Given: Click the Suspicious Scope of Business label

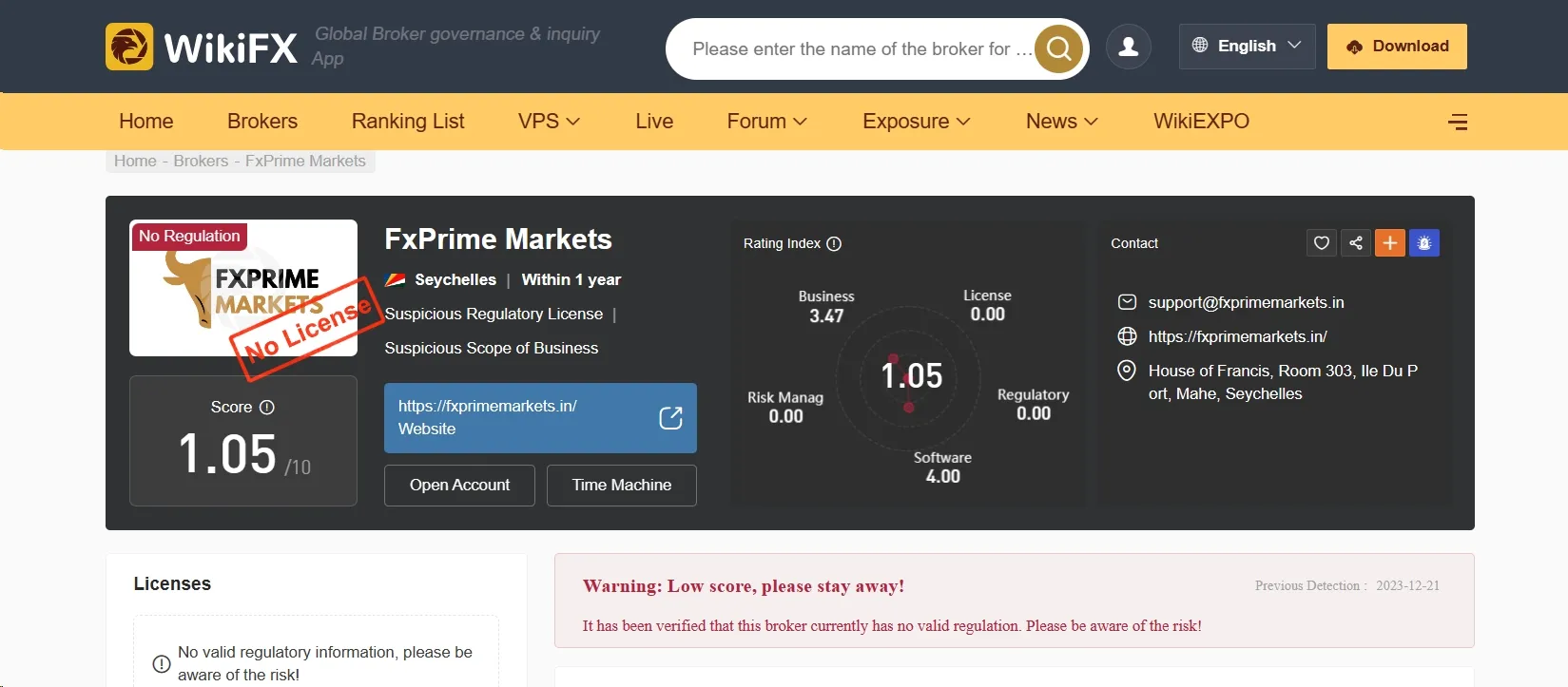Looking at the screenshot, I should 491,348.
